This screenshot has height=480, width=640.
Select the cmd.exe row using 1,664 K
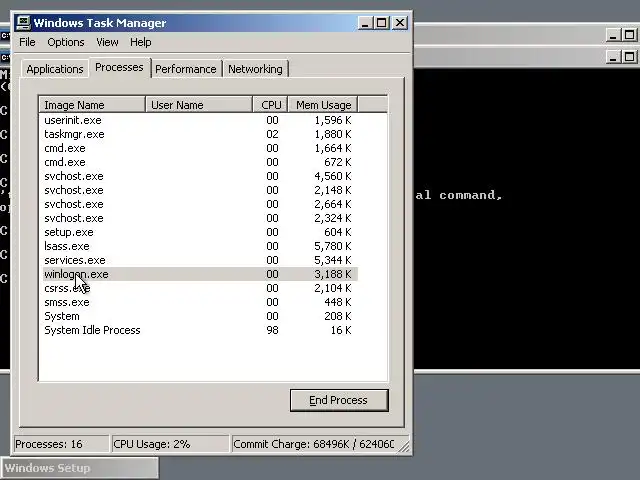pos(199,148)
